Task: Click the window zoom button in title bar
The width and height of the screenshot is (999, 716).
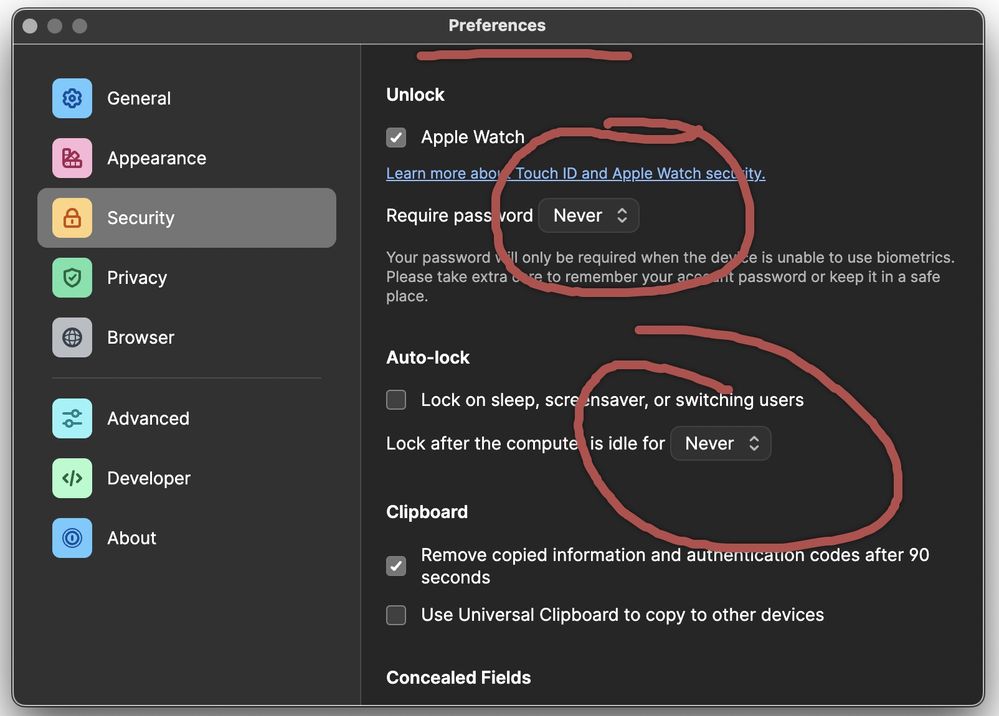Action: pos(80,26)
